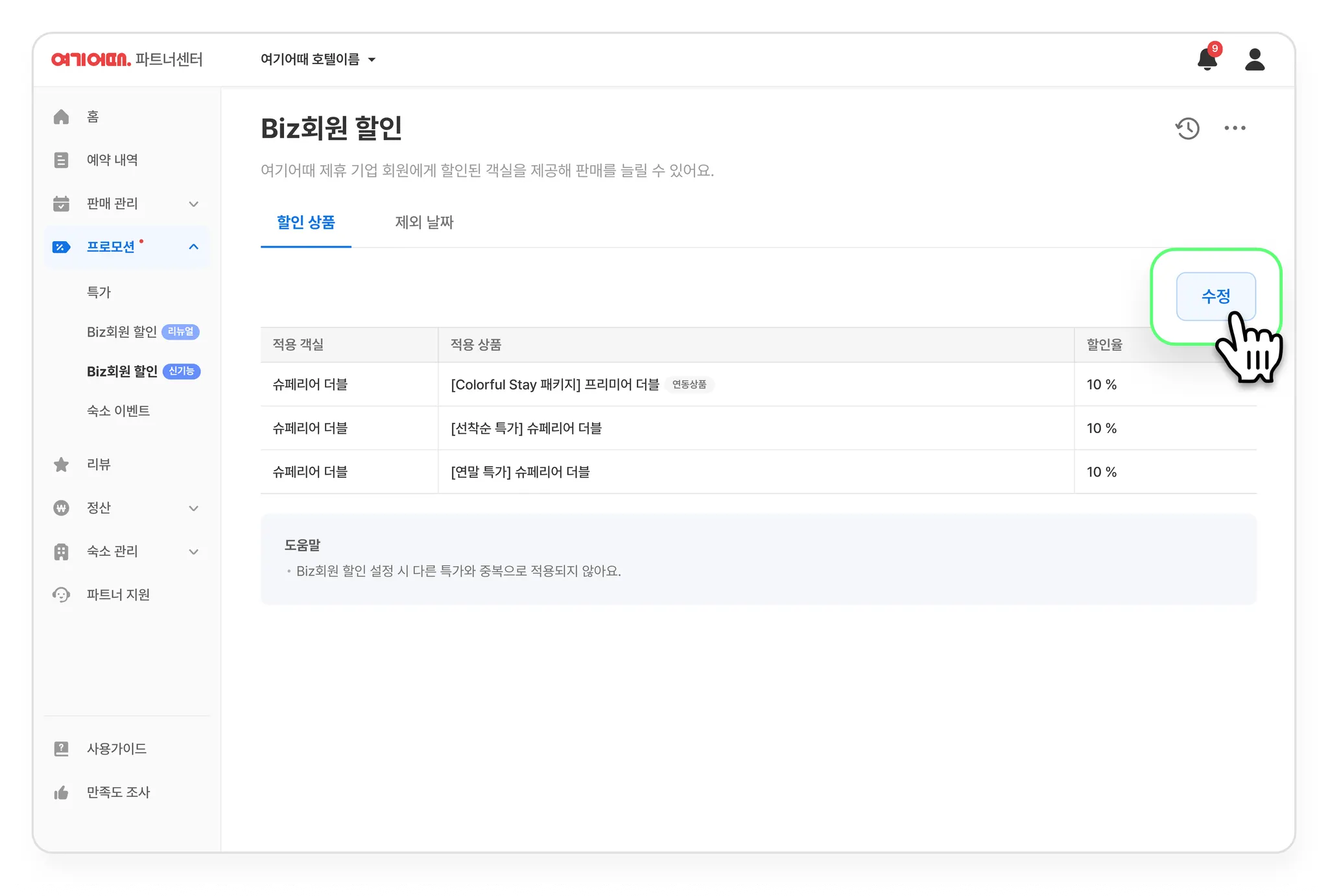Expand the 판매 관리 menu chevron
The image size is (1328, 896).
point(193,204)
